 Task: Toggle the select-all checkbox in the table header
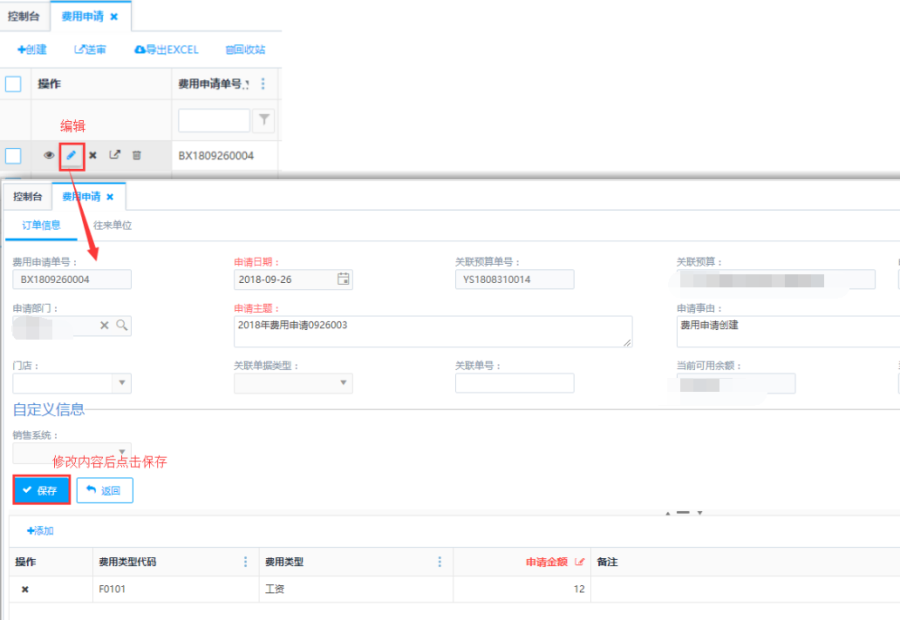pyautogui.click(x=13, y=84)
